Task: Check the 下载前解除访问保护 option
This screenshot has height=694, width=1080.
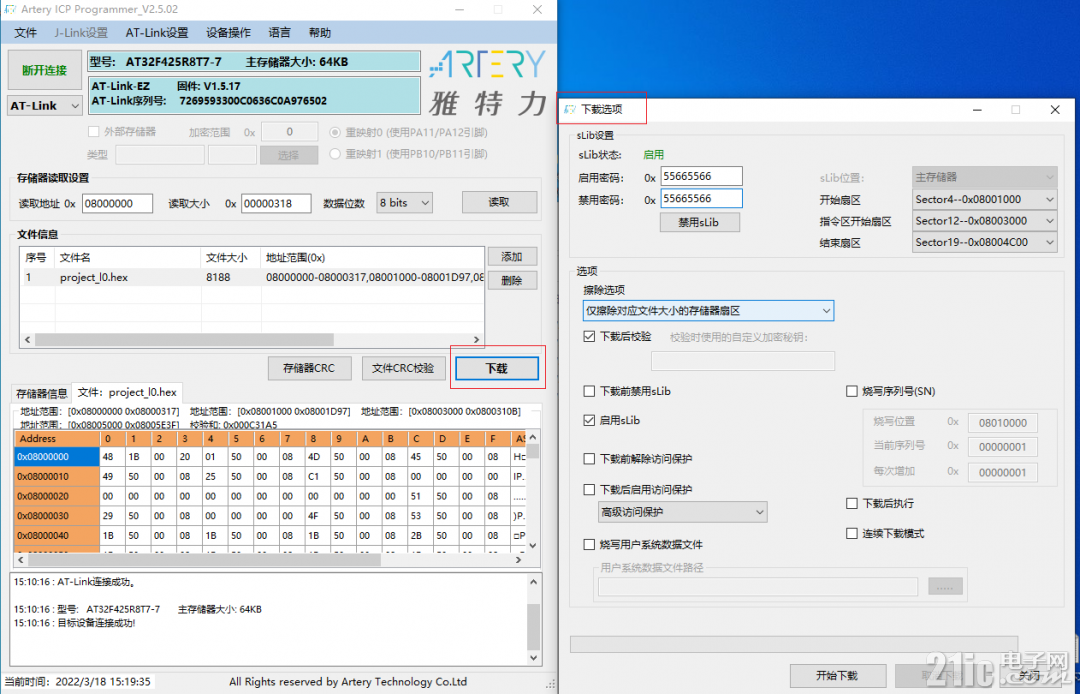Action: point(589,459)
